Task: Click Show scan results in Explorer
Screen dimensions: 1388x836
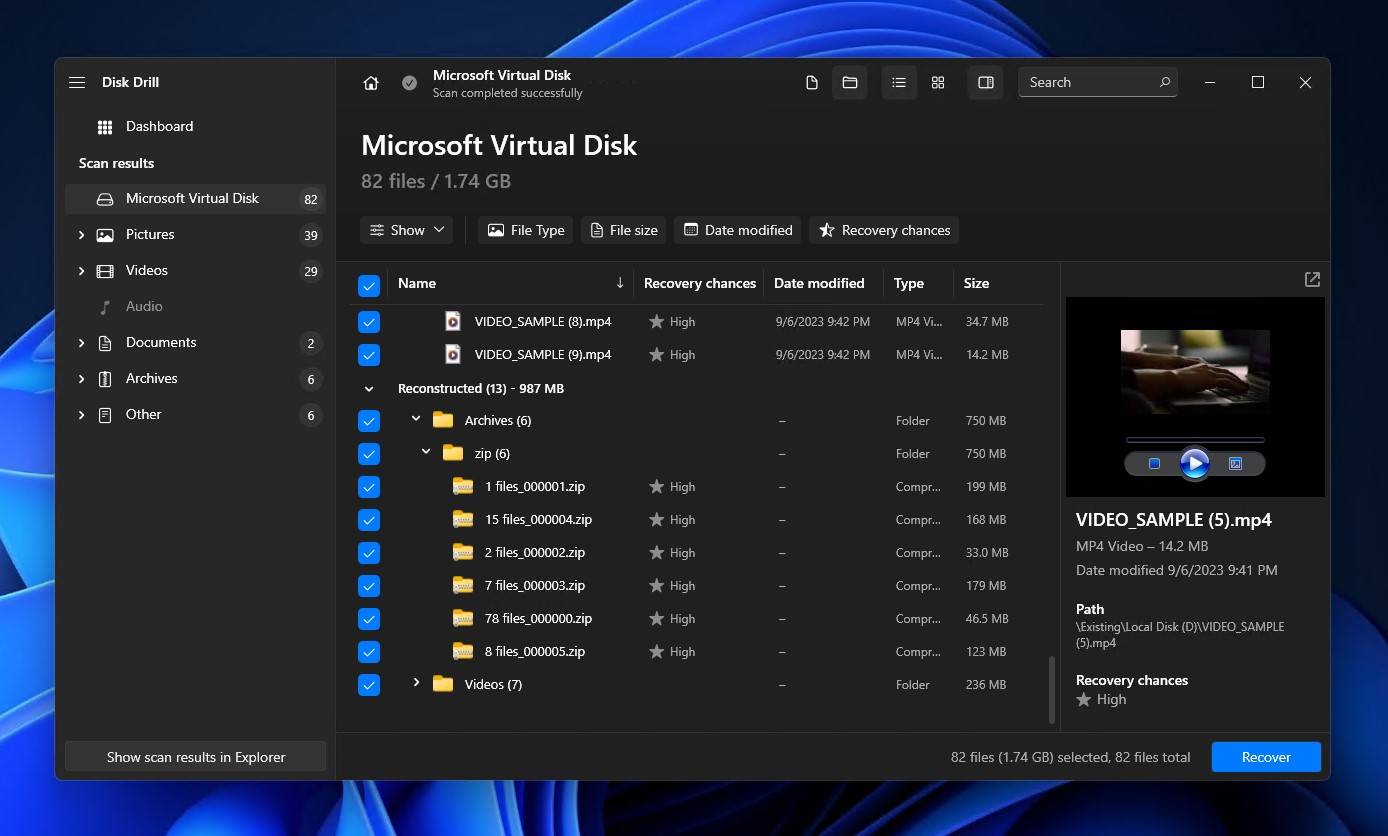Action: click(196, 757)
